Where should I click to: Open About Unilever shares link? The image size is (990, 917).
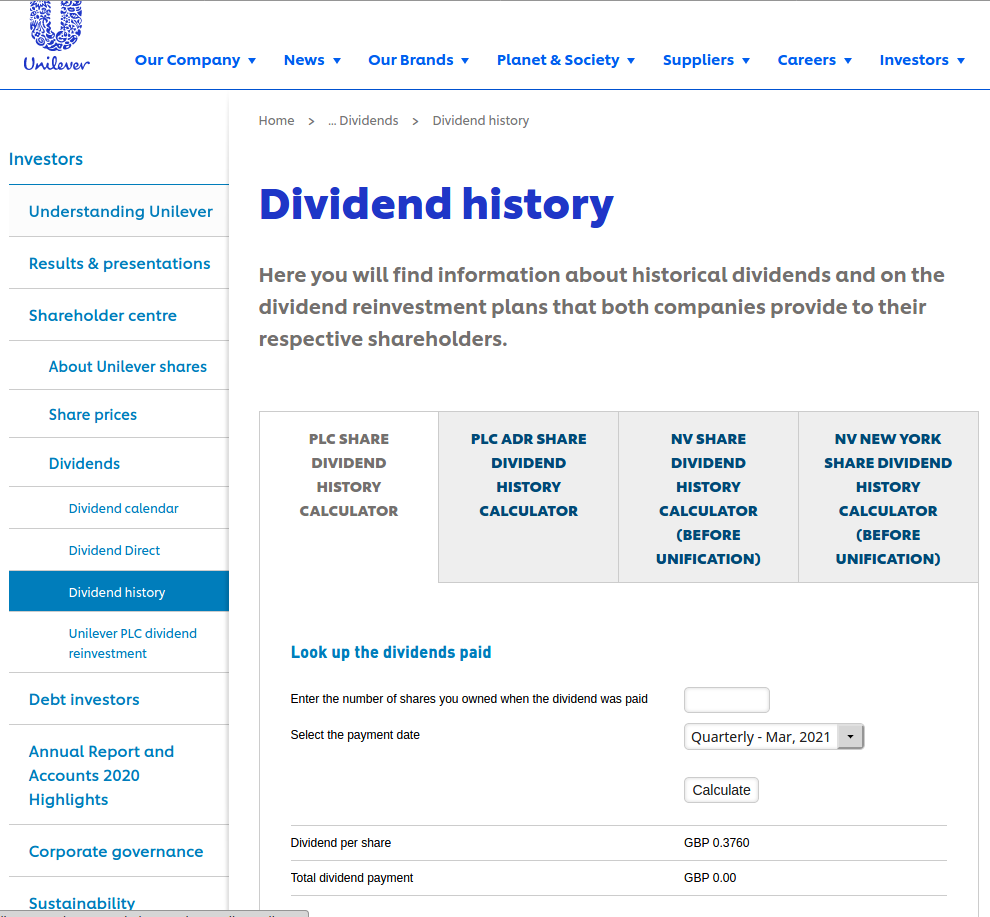point(128,366)
